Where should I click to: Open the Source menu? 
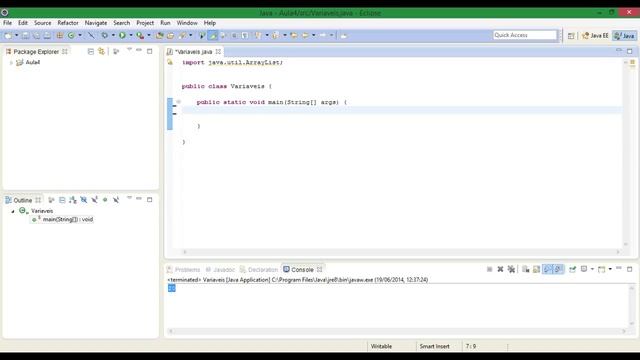tap(42, 23)
